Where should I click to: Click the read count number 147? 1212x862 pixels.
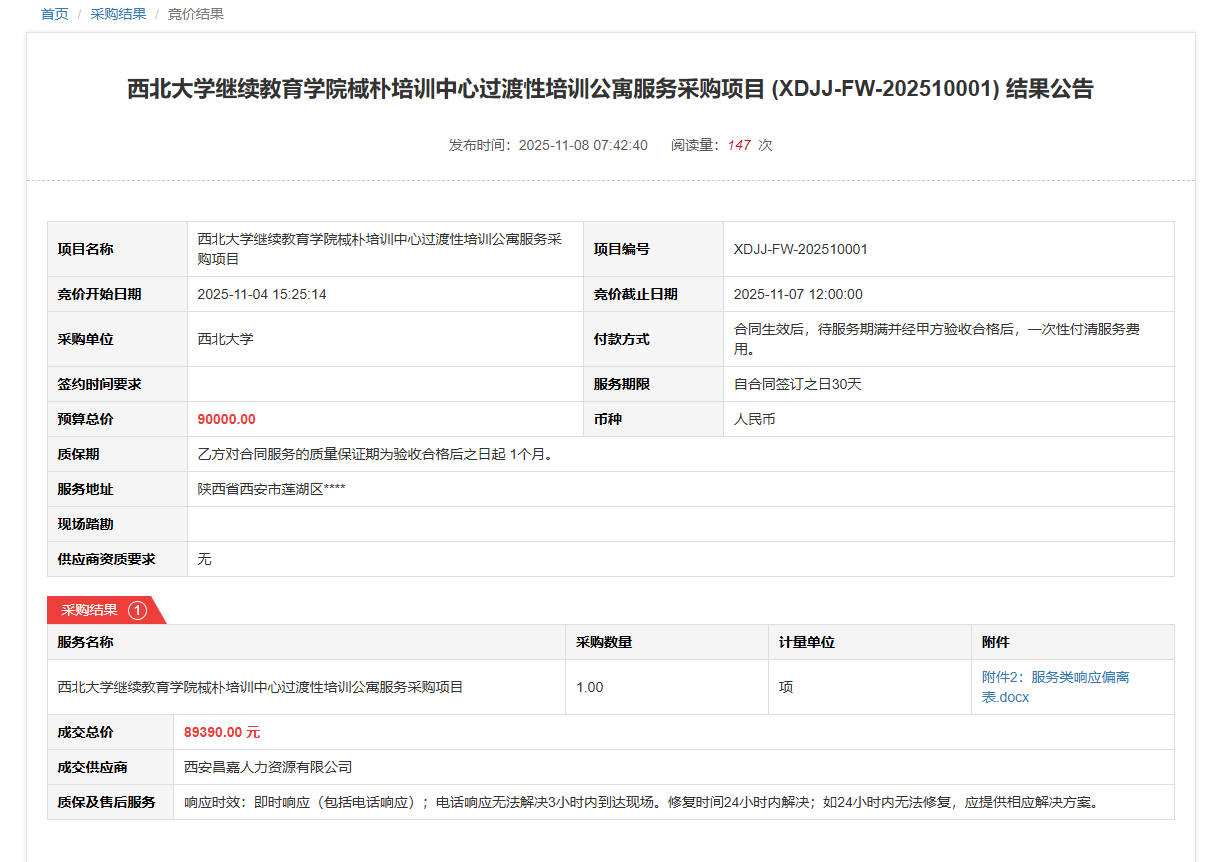739,145
